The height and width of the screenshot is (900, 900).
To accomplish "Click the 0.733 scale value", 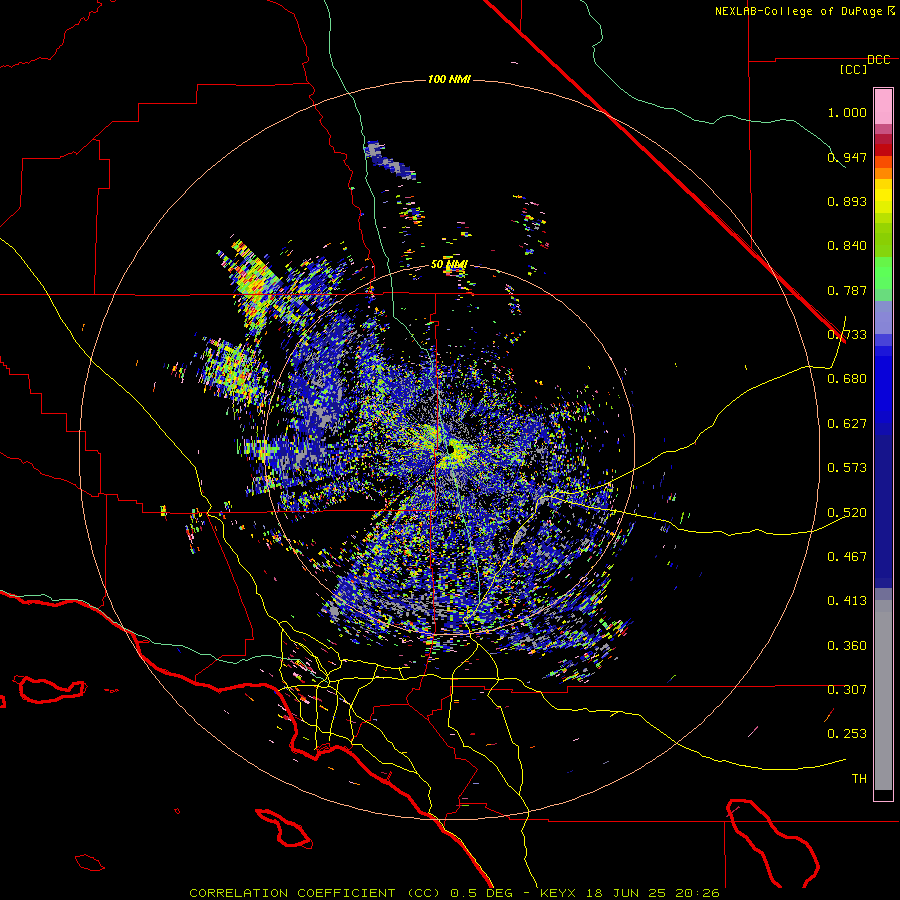I will 847,335.
